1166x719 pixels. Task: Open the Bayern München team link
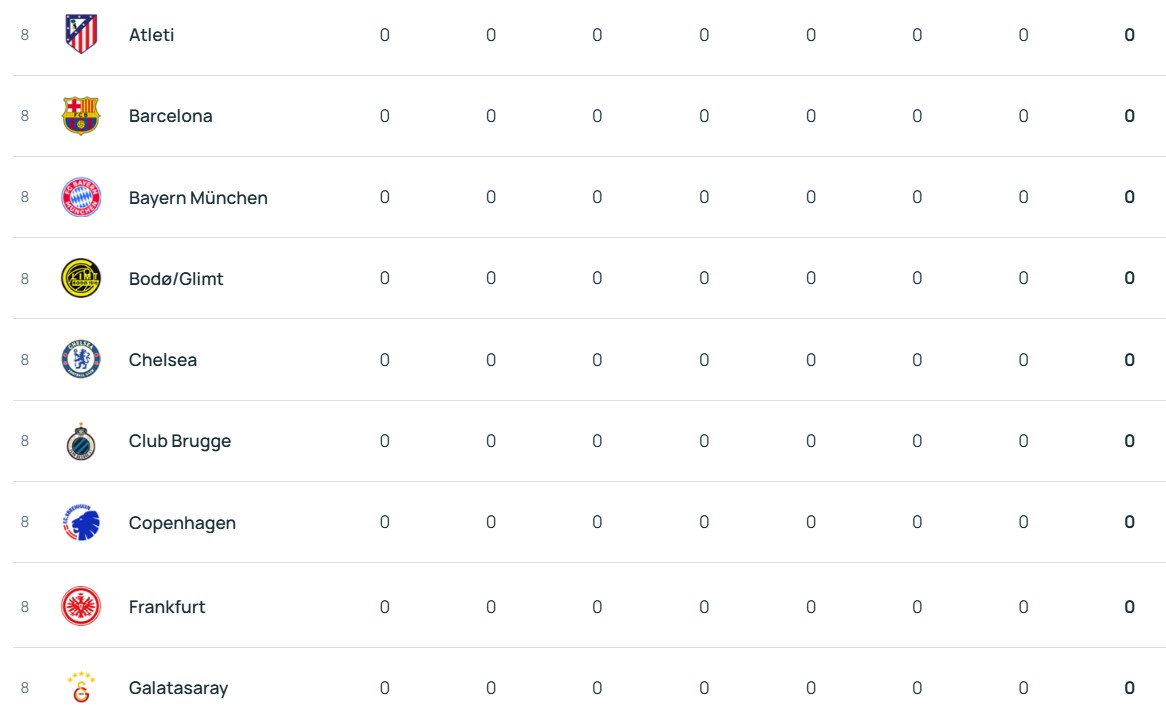(198, 198)
